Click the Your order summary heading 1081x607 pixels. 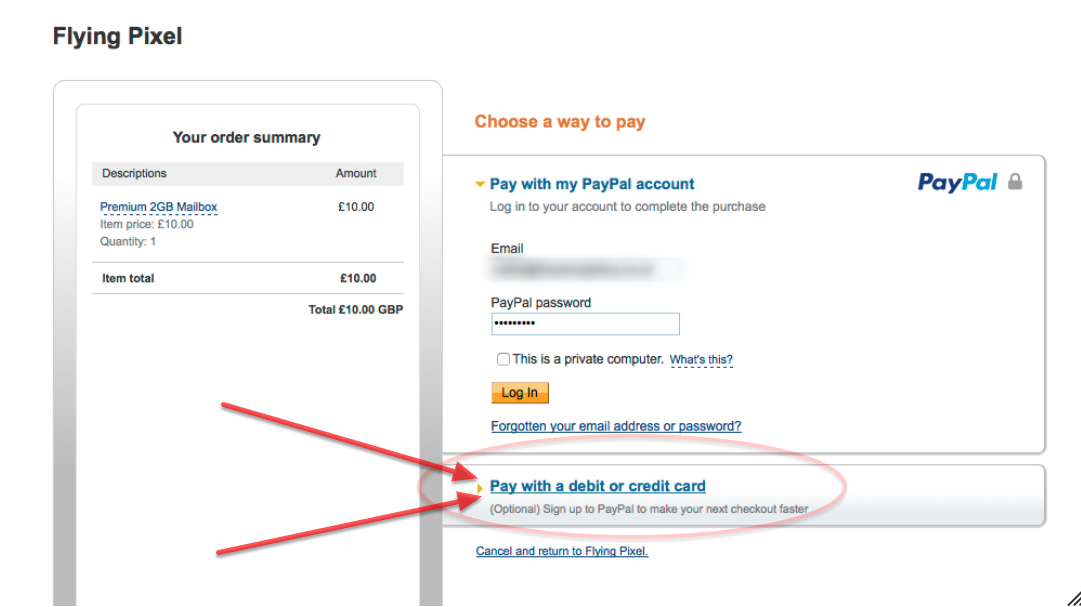pyautogui.click(x=246, y=137)
